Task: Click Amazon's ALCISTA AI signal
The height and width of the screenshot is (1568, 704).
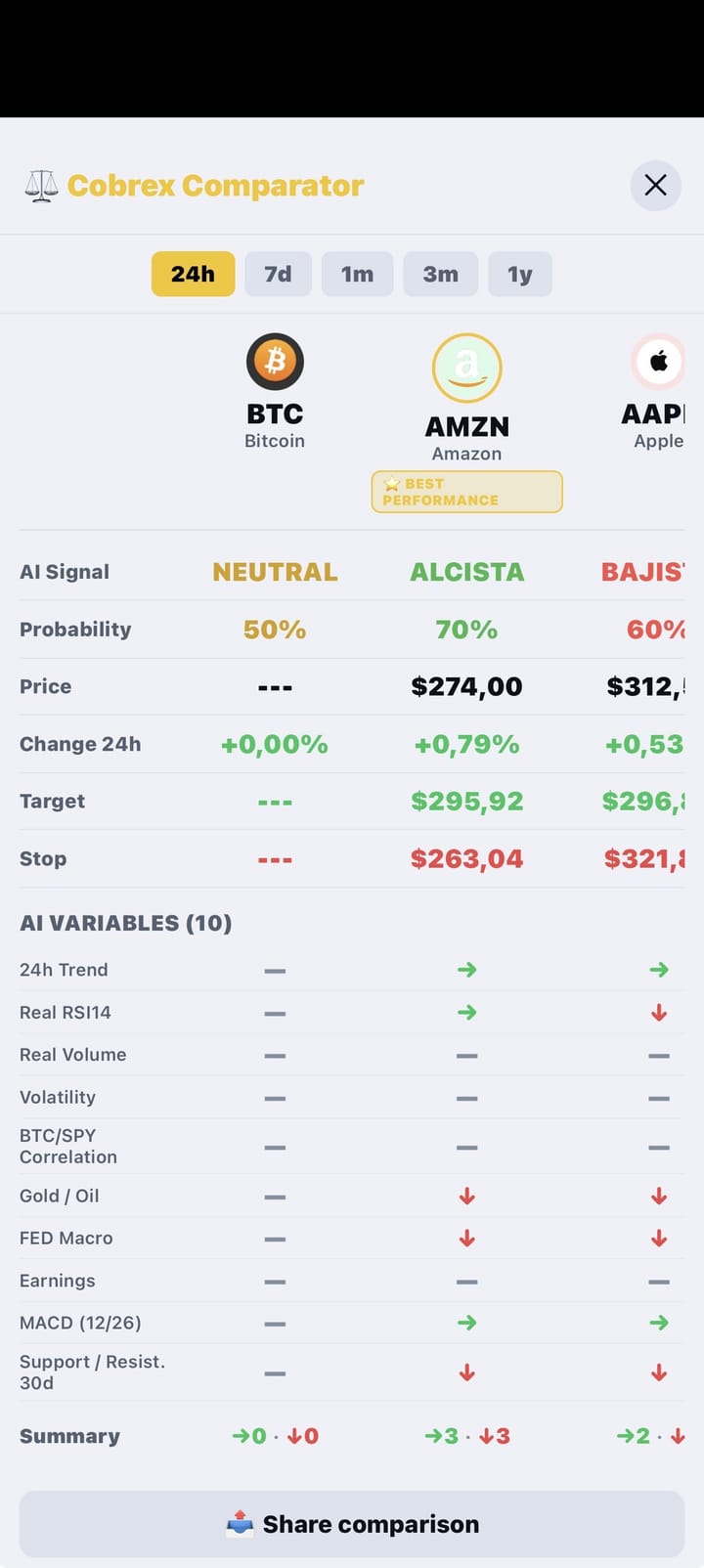Action: (x=467, y=572)
